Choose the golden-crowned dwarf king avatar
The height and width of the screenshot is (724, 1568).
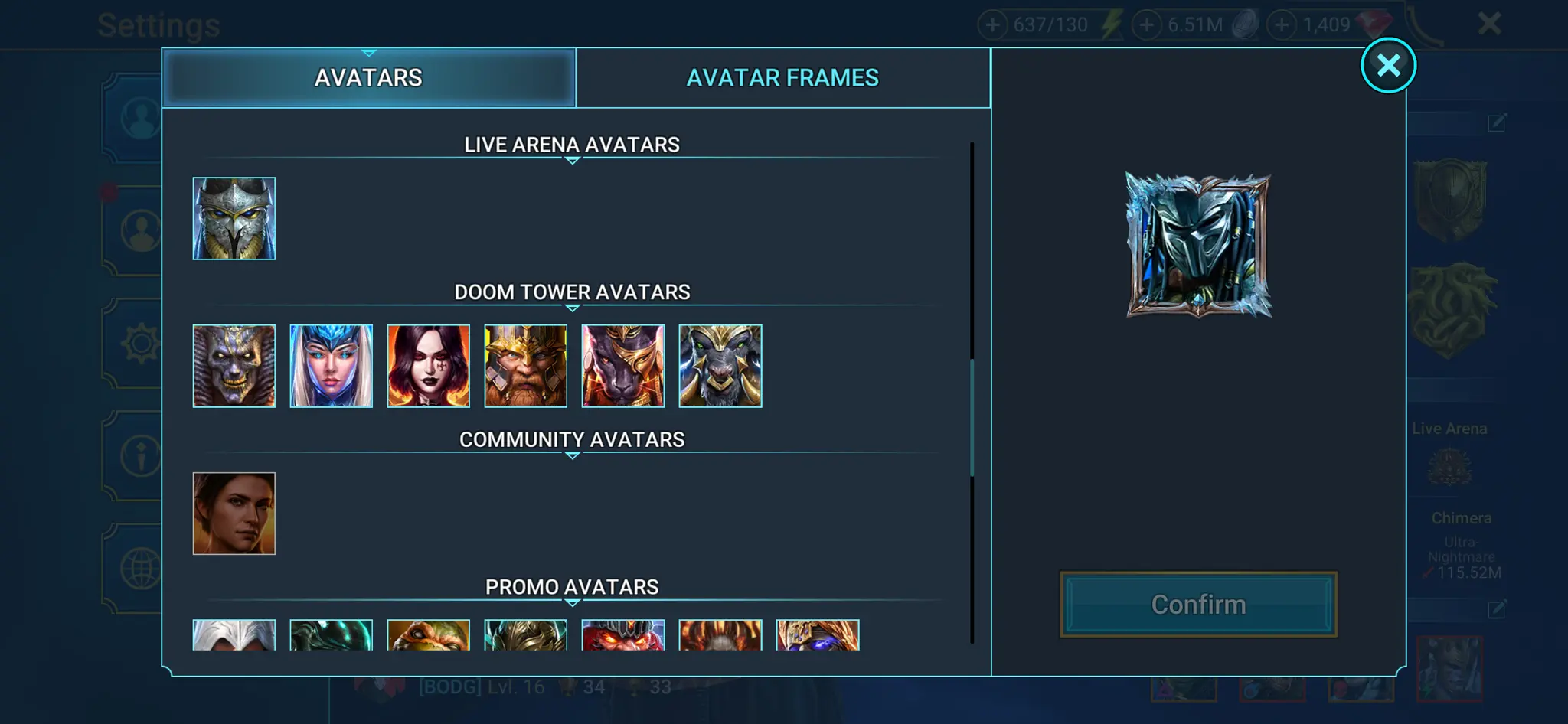pos(525,366)
